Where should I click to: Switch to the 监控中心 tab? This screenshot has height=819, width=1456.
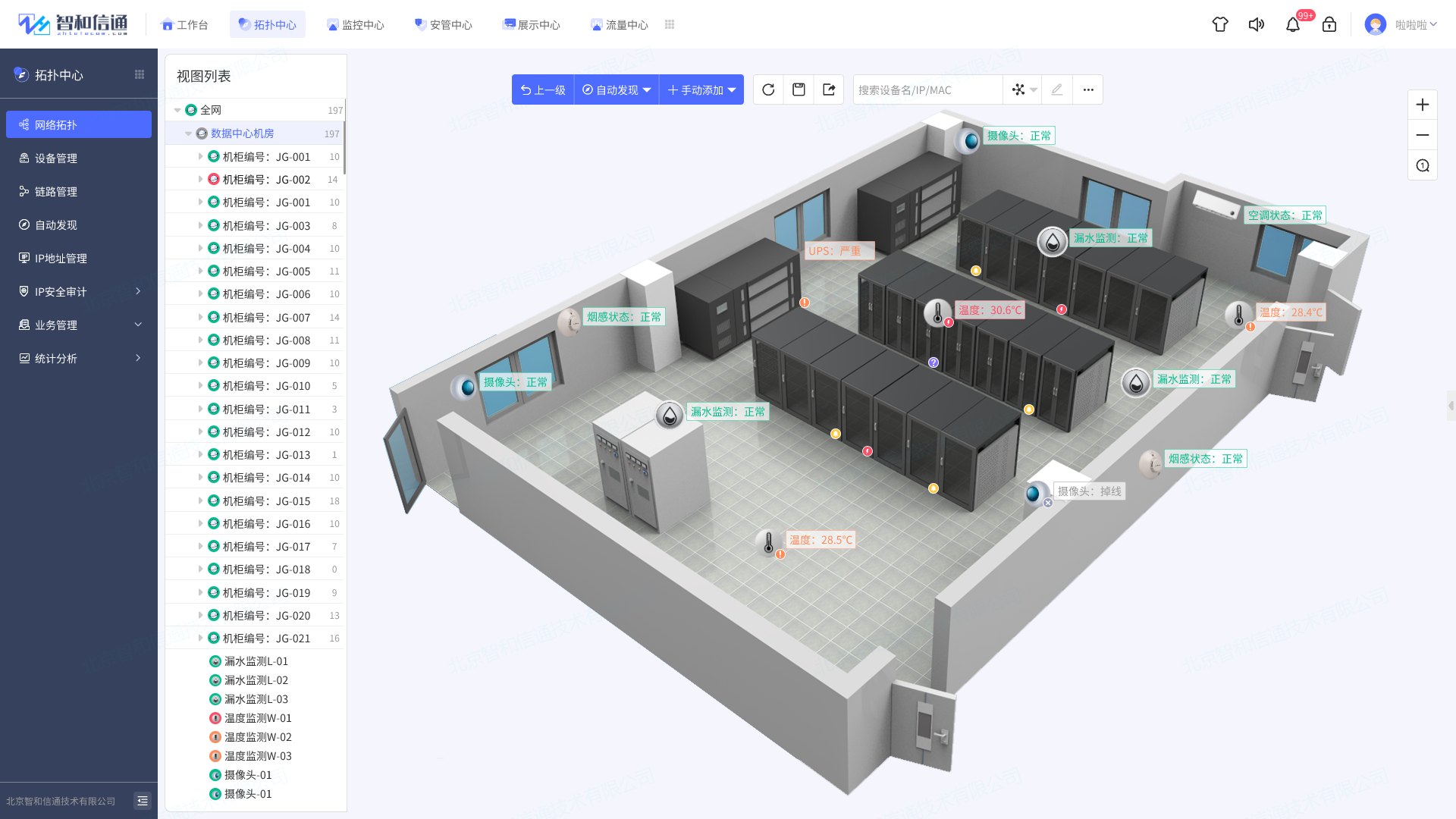[x=355, y=24]
